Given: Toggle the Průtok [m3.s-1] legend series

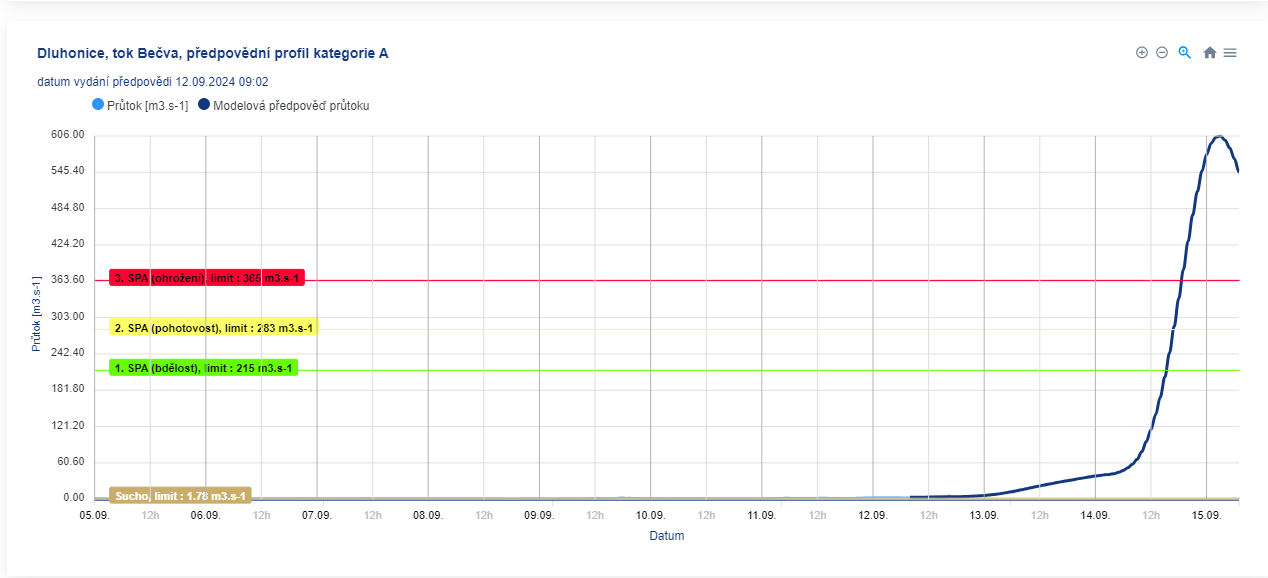Looking at the screenshot, I should pyautogui.click(x=147, y=105).
